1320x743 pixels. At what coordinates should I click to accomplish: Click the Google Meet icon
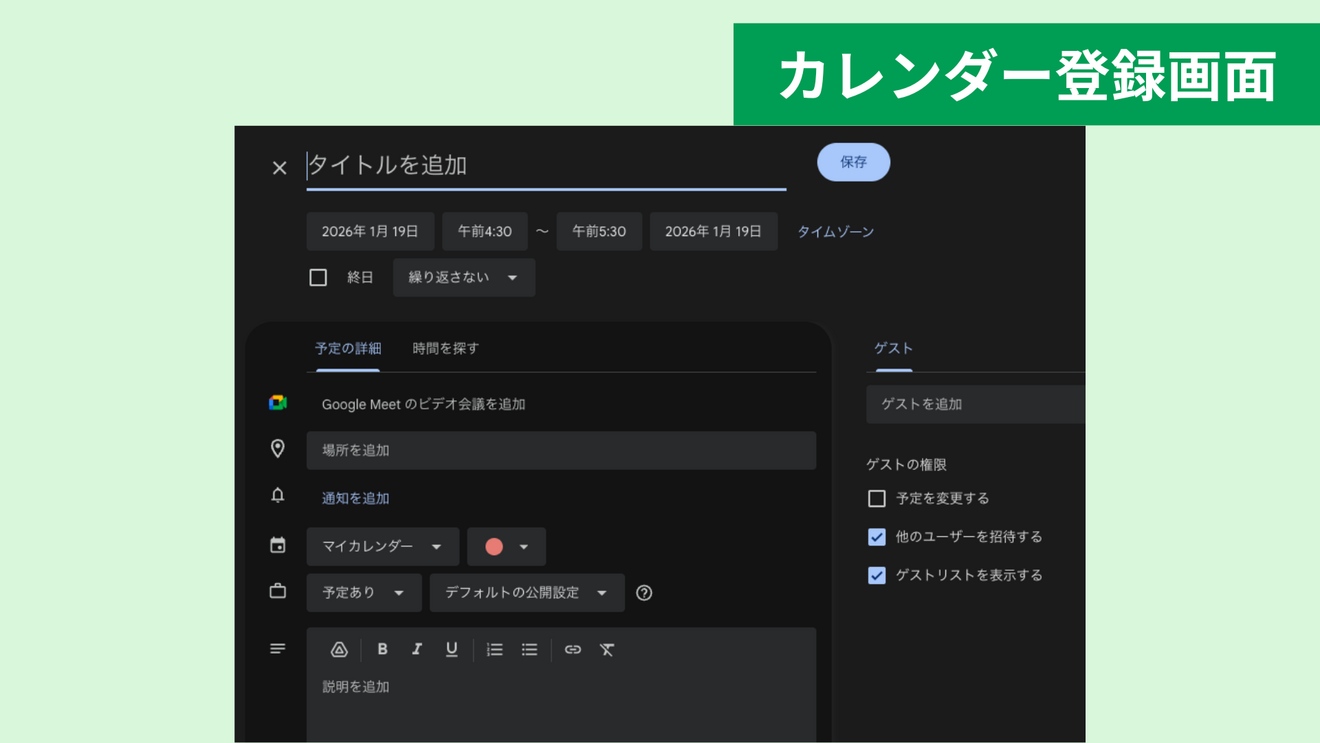(x=278, y=403)
